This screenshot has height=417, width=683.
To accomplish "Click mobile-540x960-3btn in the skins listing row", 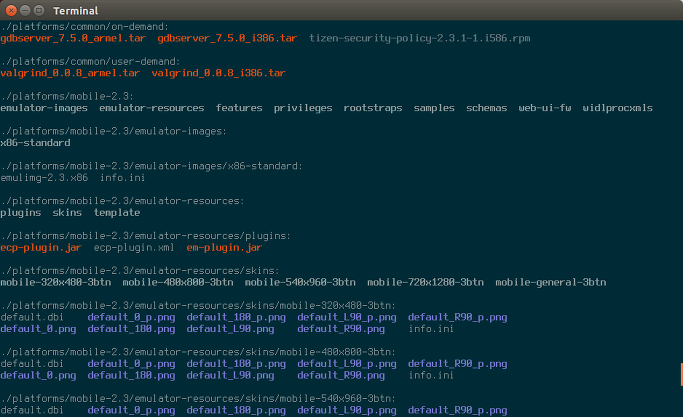I will pos(300,282).
